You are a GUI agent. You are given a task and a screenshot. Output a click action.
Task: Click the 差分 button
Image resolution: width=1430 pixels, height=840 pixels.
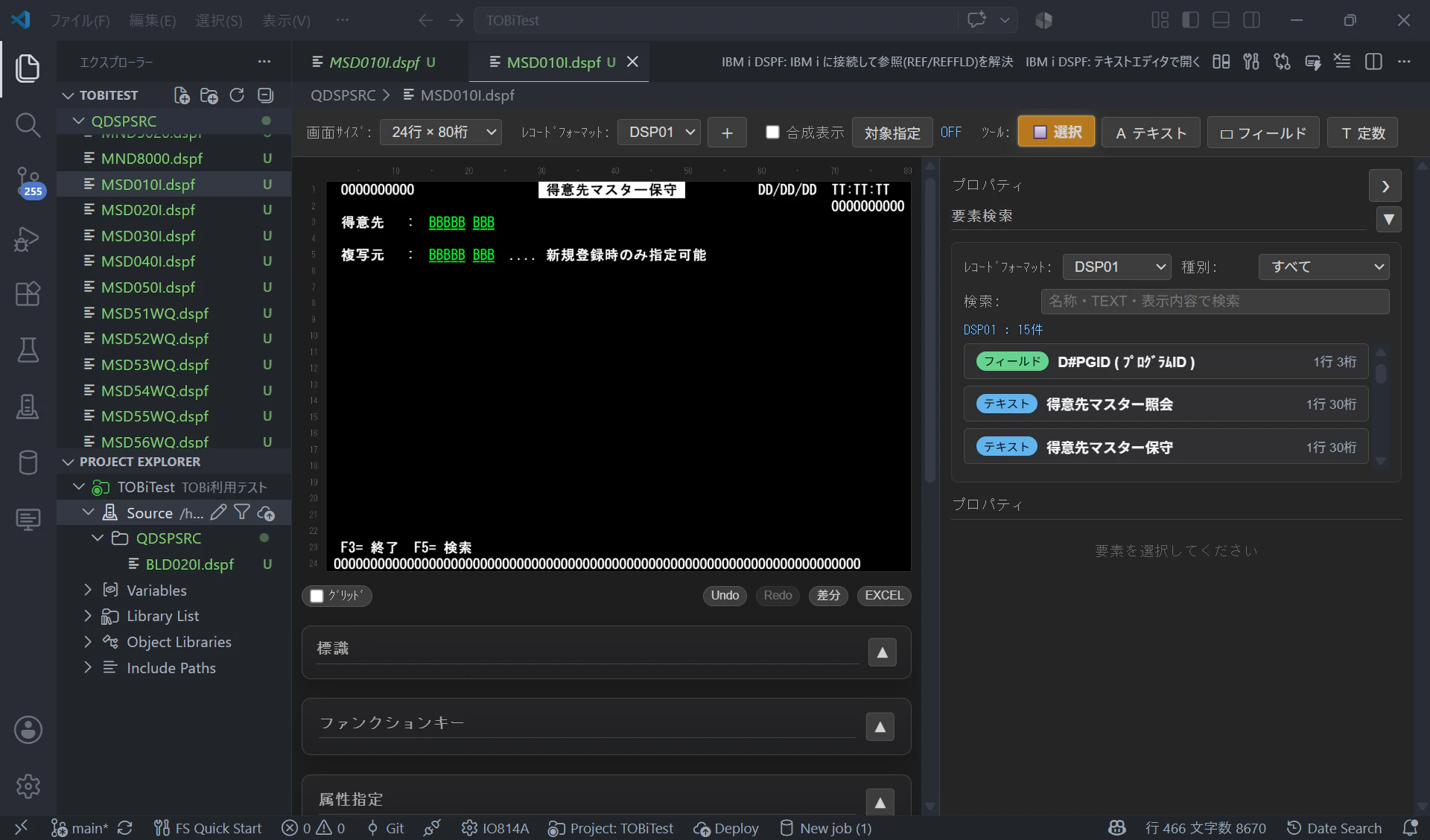click(x=828, y=596)
